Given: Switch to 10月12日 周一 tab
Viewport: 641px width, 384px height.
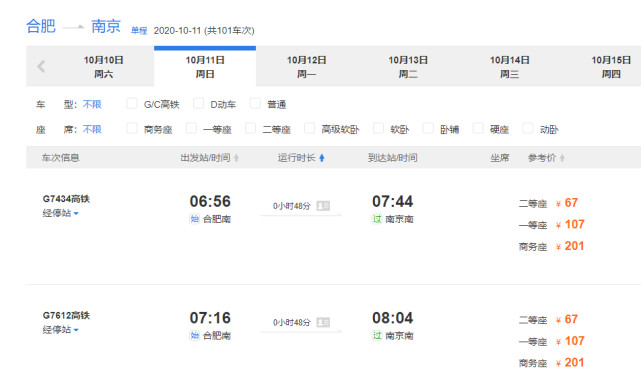Looking at the screenshot, I should [307, 67].
